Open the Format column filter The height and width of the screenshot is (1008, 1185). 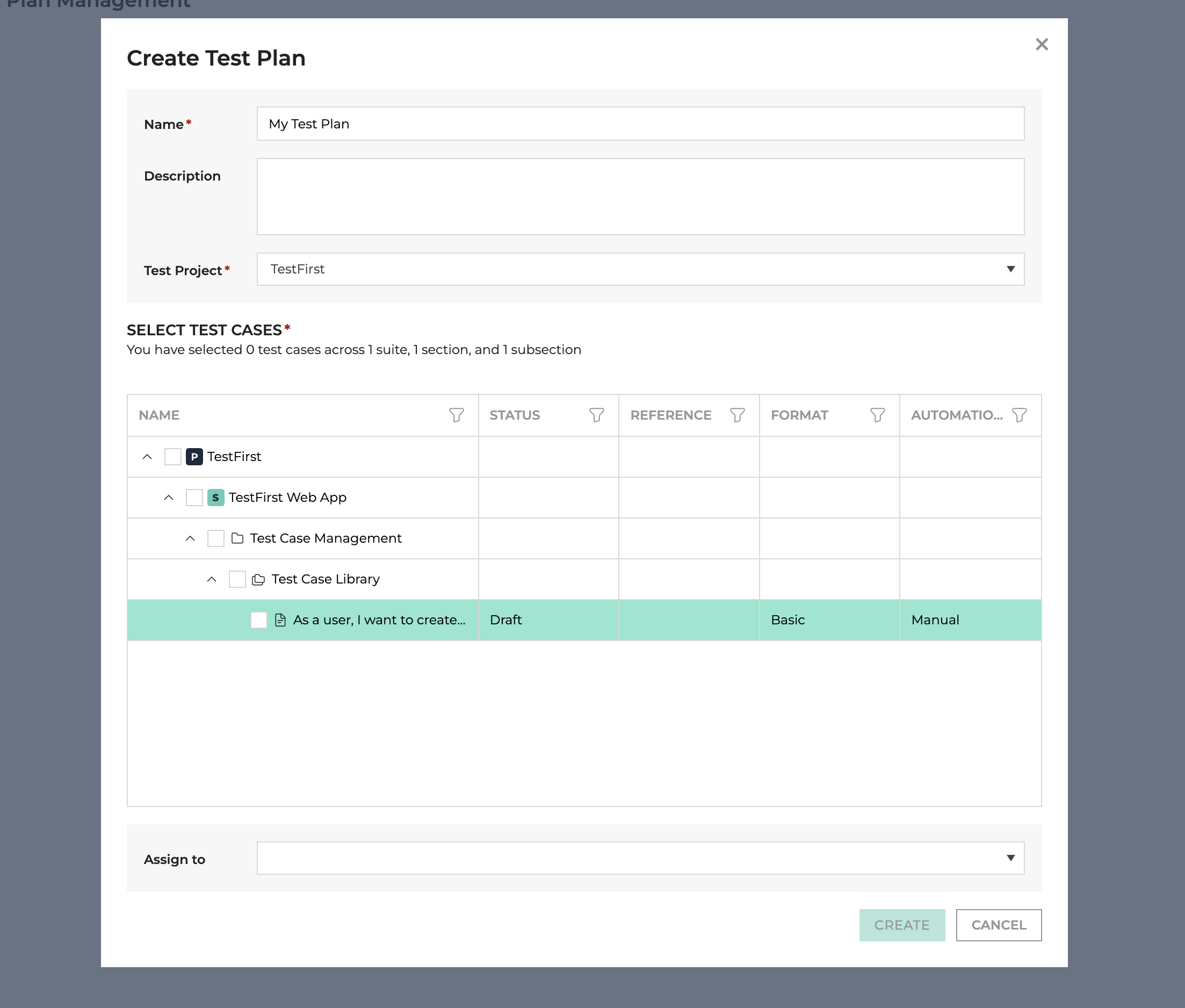tap(878, 415)
